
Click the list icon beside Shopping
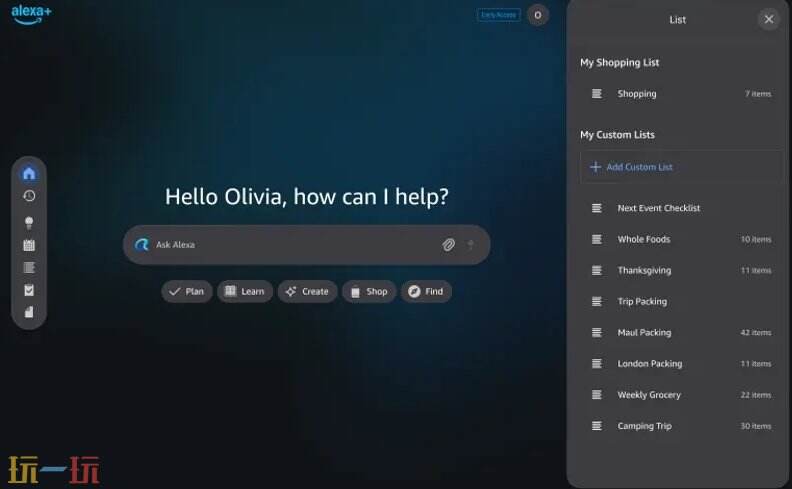tap(597, 93)
